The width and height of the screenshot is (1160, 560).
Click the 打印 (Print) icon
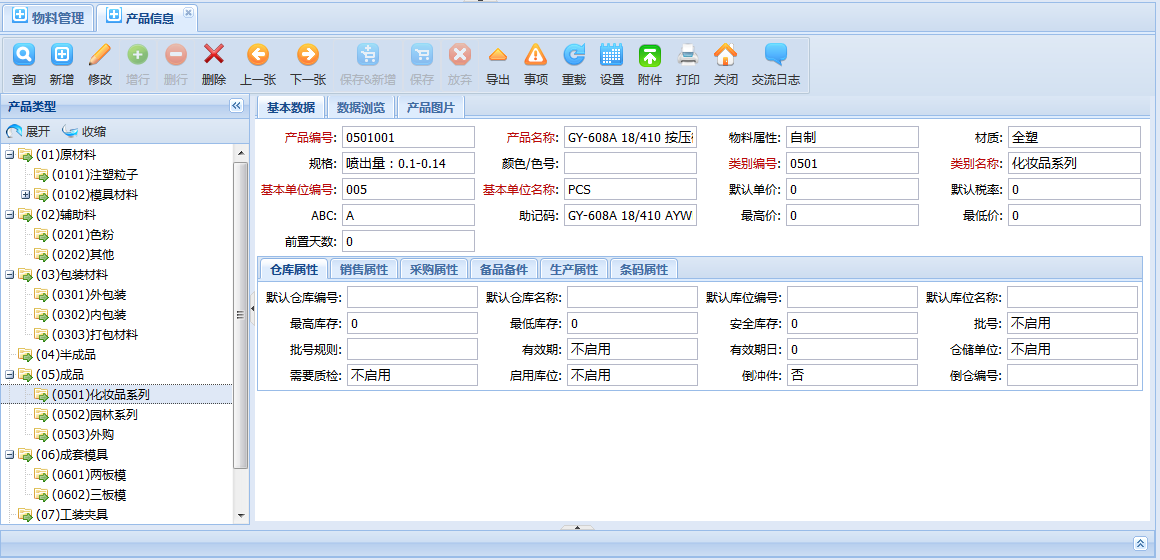point(688,56)
